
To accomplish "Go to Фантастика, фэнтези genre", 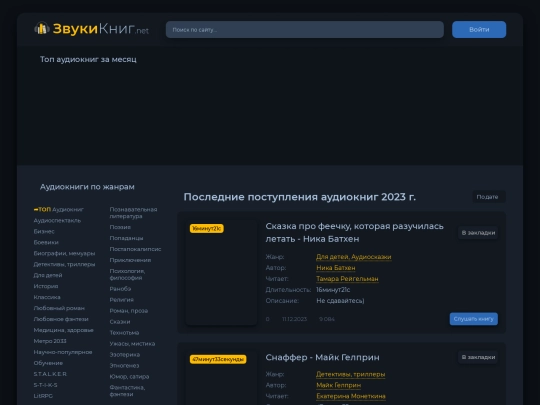I will tap(127, 391).
